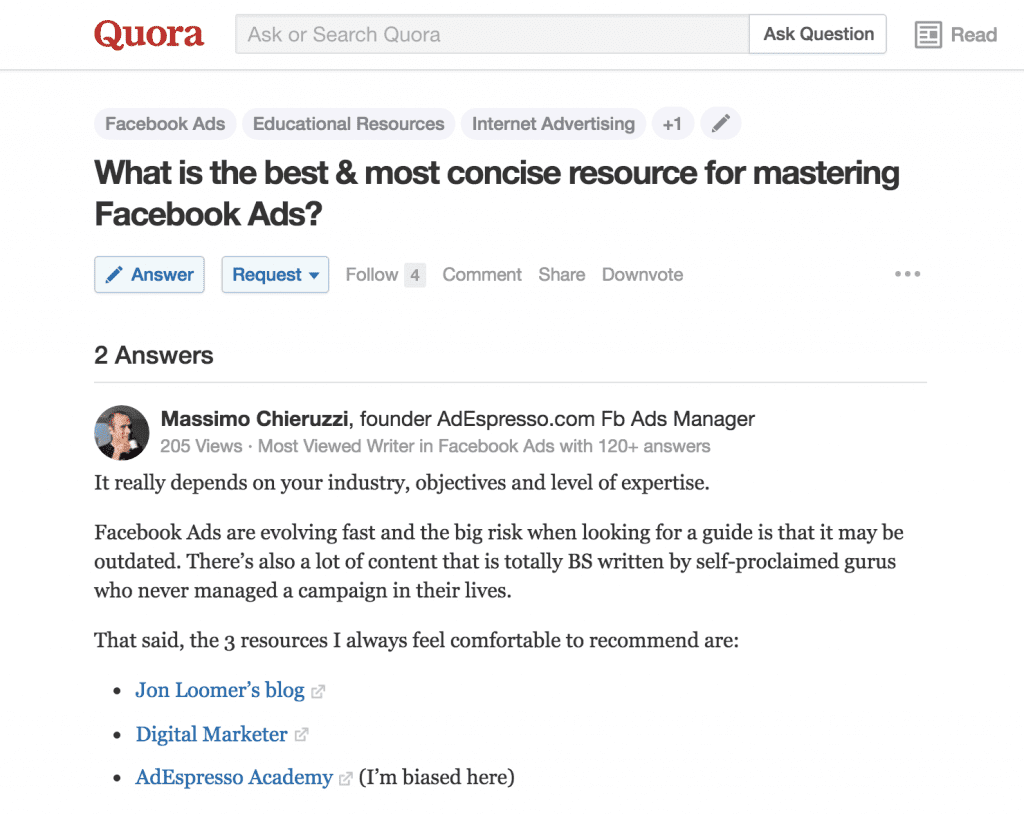Screen dimensions: 1024x816
Task: Open the Read feed icon
Action: pyautogui.click(x=928, y=35)
